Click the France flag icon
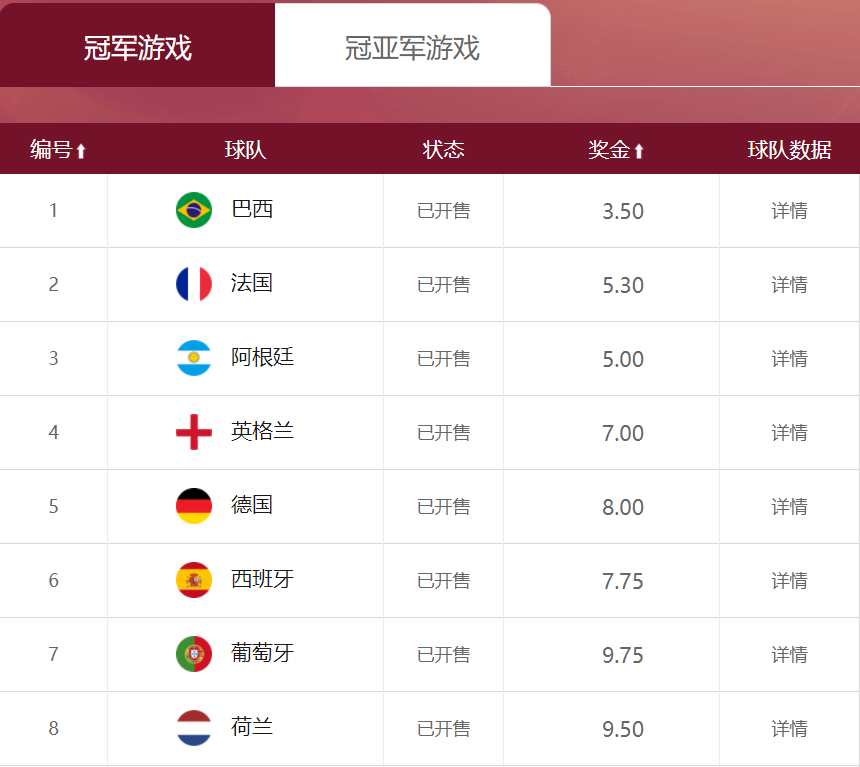This screenshot has width=860, height=767. click(x=194, y=284)
